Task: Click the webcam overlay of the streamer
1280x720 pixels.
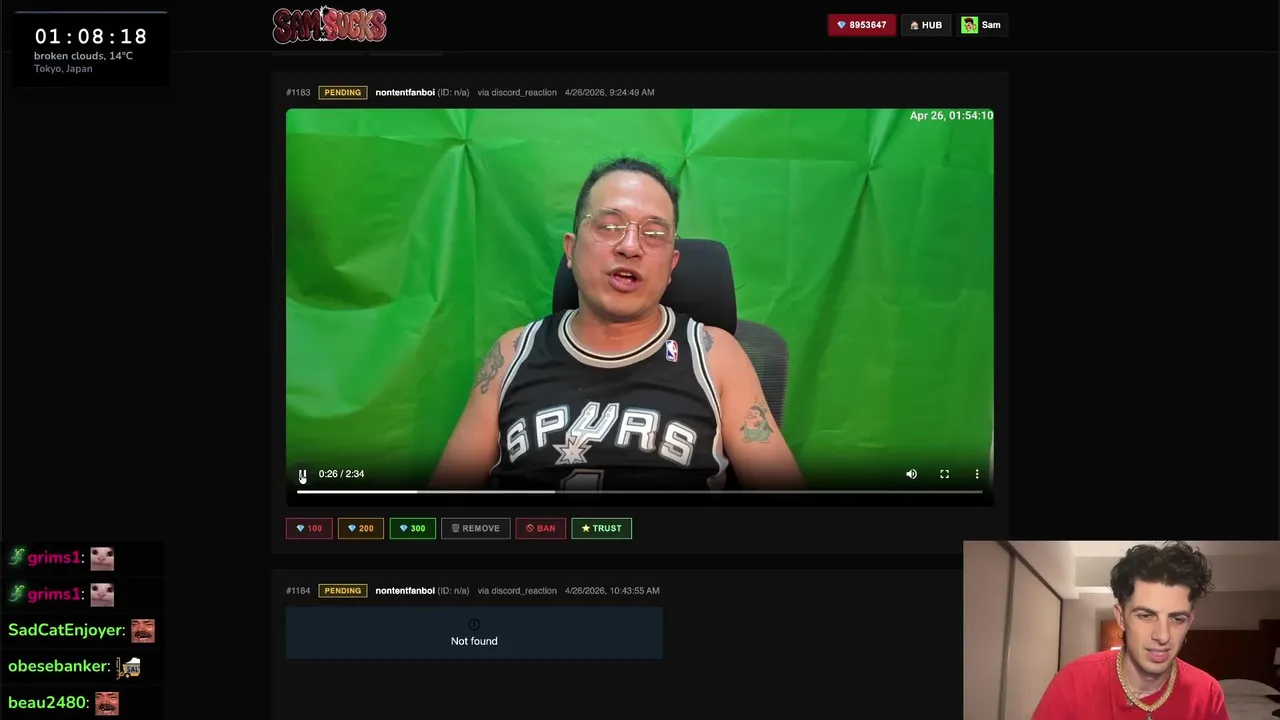Action: (x=1121, y=630)
